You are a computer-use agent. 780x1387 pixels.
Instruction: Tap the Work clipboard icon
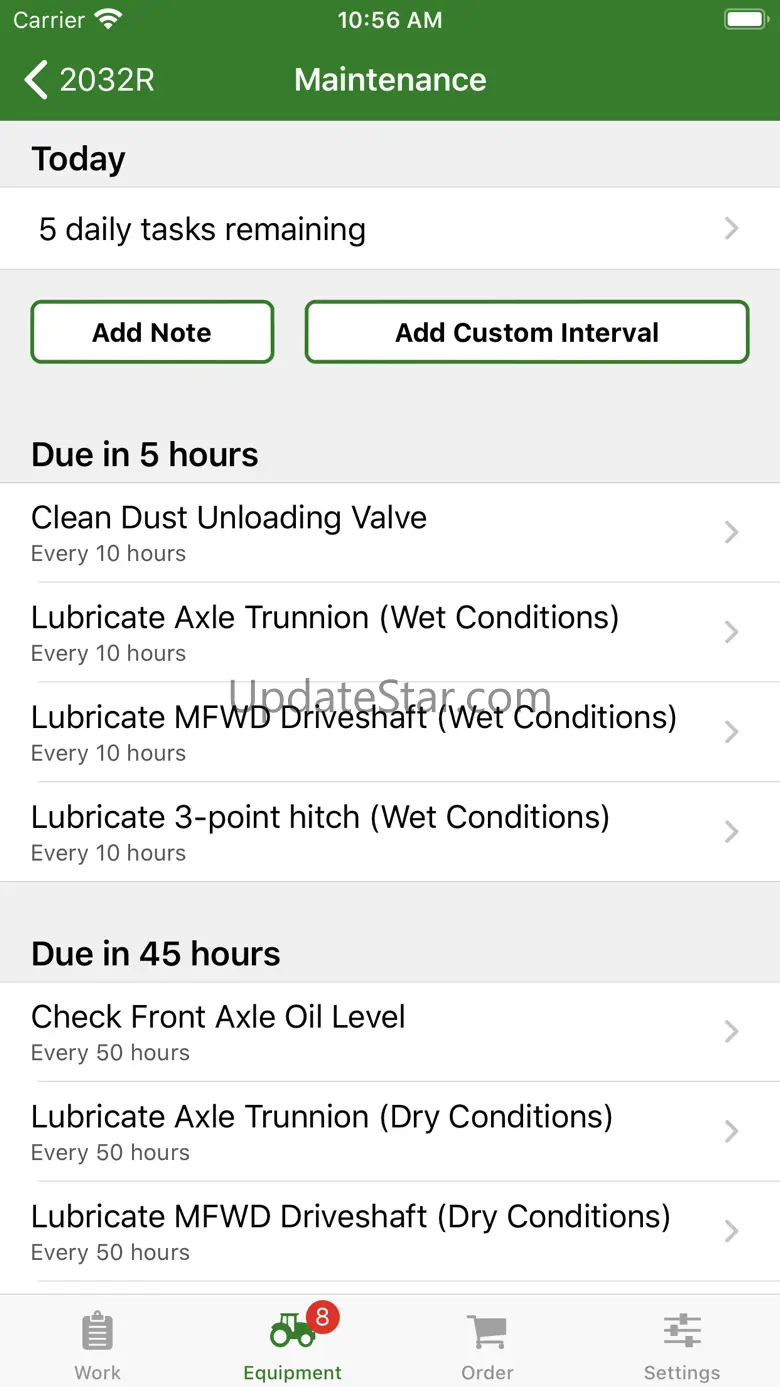(97, 1331)
